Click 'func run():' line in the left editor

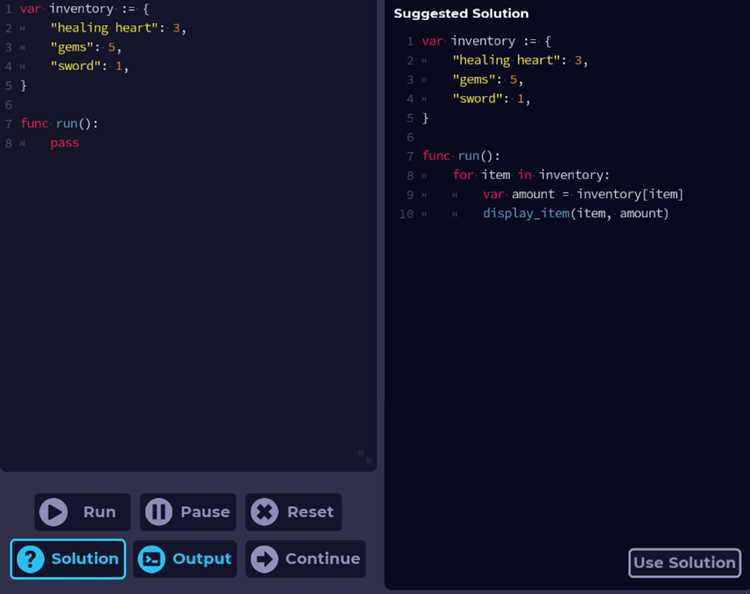59,124
